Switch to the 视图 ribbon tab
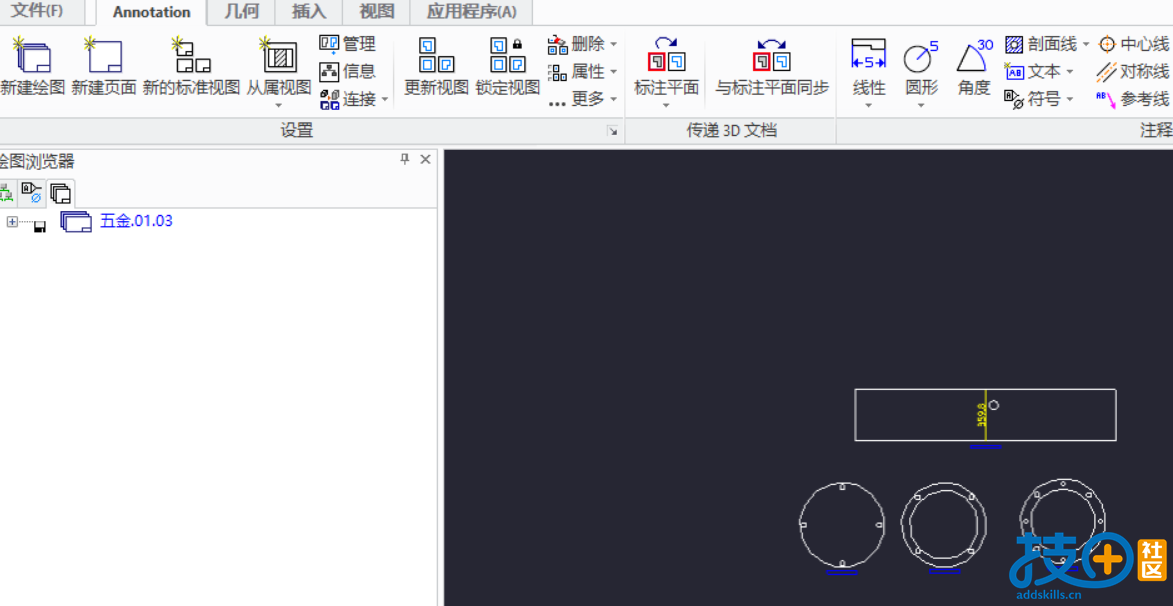Image resolution: width=1173 pixels, height=606 pixels. tap(376, 11)
